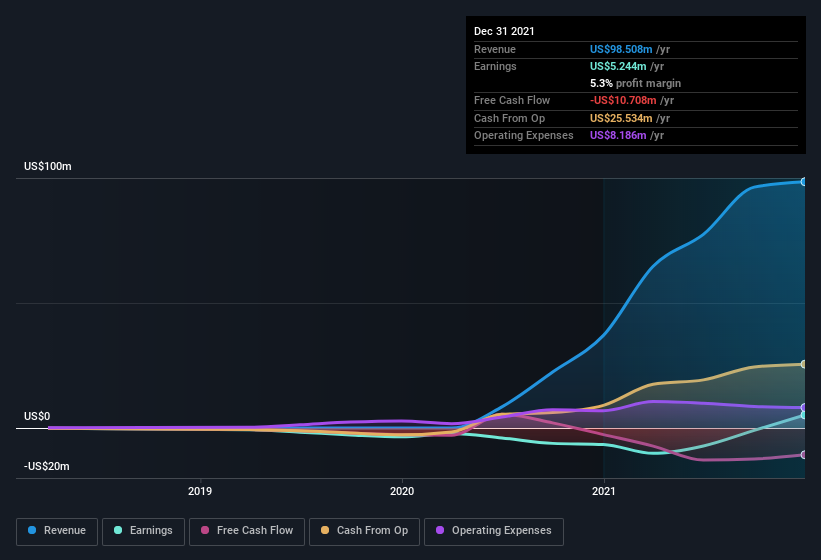Click the 2020 x-axis label

coord(402,491)
